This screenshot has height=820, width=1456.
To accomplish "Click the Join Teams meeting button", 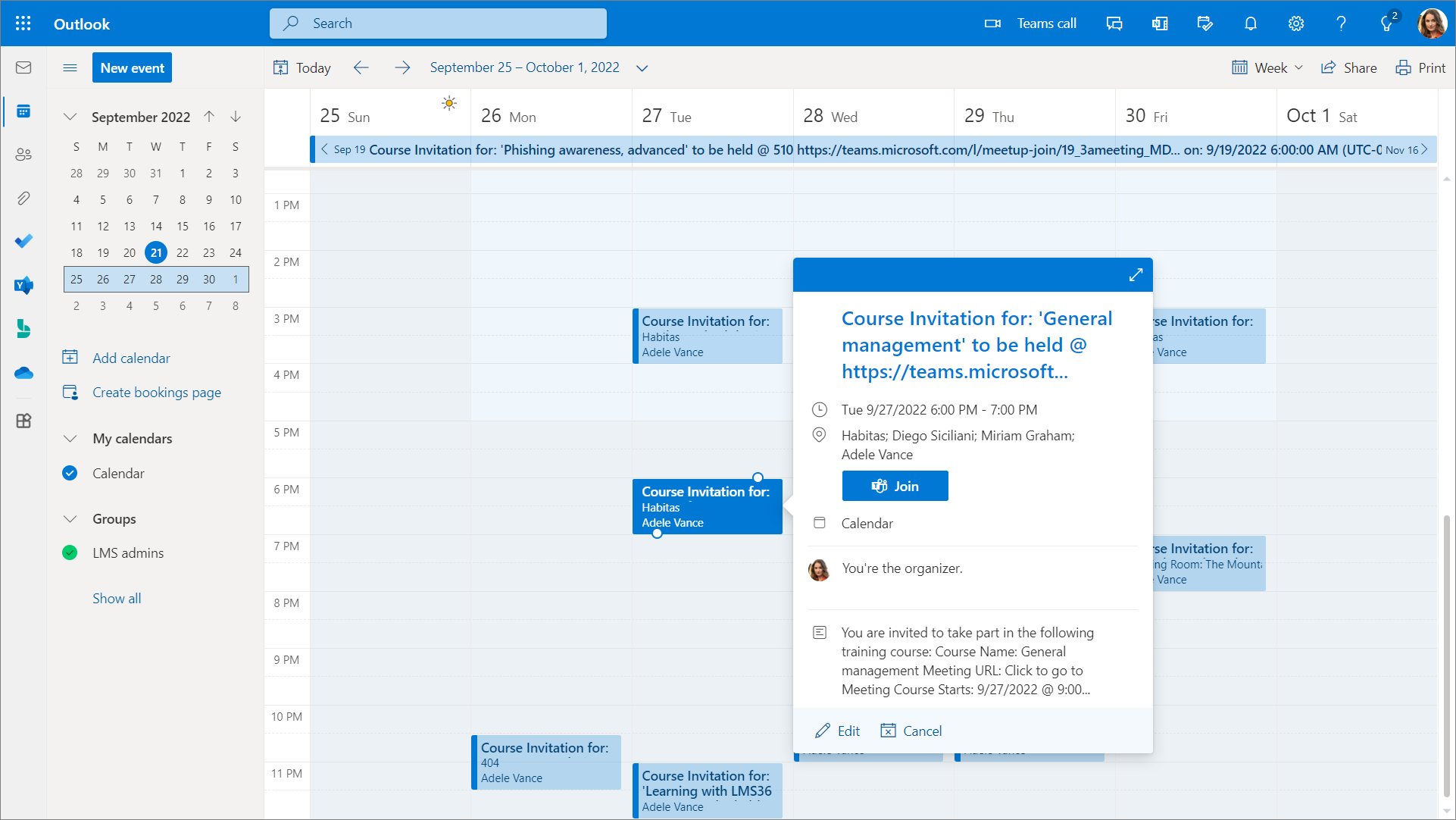I will click(x=895, y=487).
